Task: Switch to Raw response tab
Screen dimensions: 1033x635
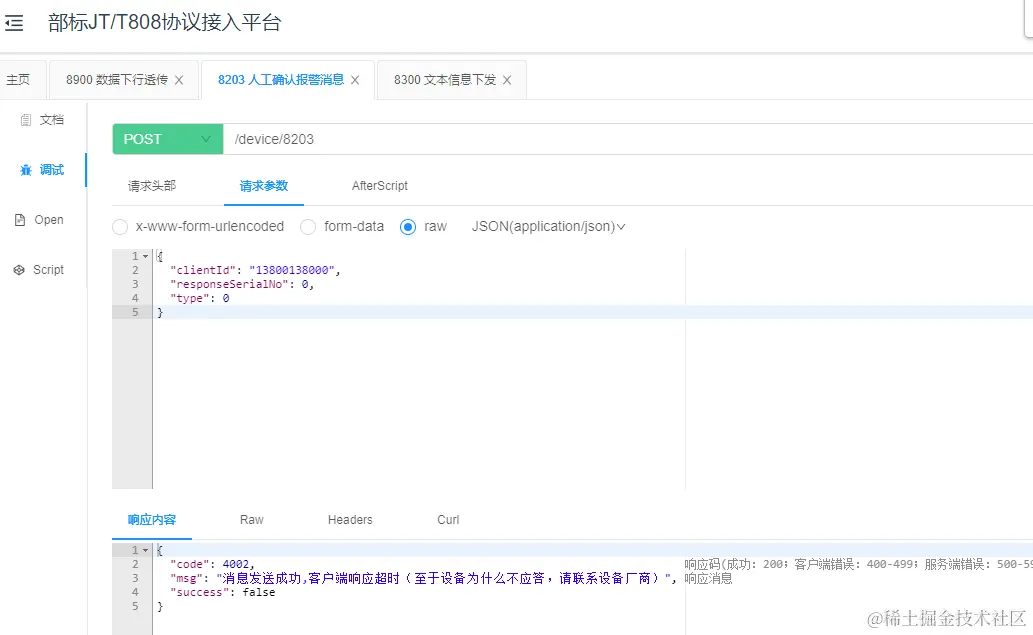Action: tap(252, 520)
